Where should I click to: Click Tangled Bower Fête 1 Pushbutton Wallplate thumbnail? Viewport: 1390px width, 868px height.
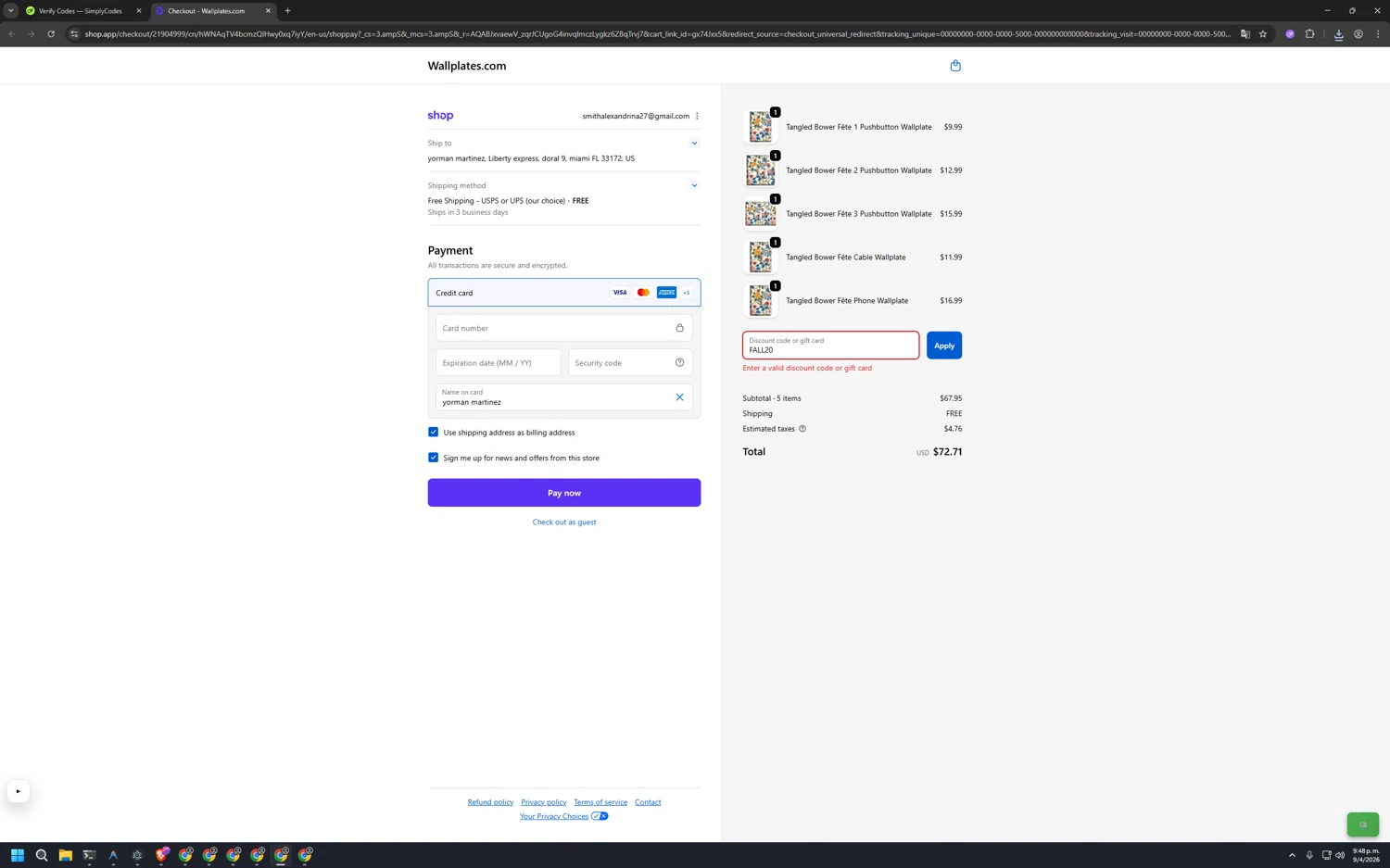(761, 127)
